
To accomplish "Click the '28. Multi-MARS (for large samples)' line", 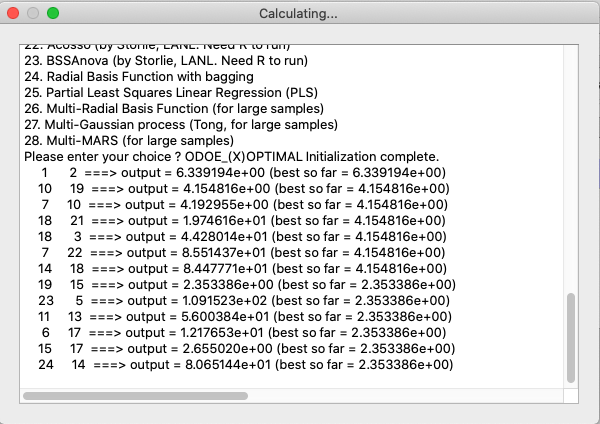I will [x=129, y=141].
